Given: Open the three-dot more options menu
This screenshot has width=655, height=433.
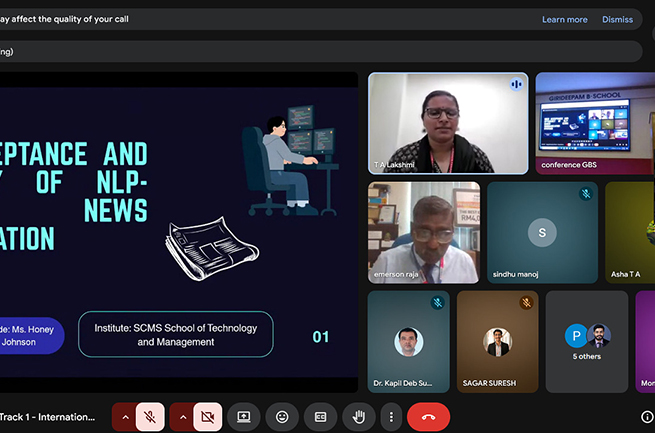Looking at the screenshot, I should point(391,416).
